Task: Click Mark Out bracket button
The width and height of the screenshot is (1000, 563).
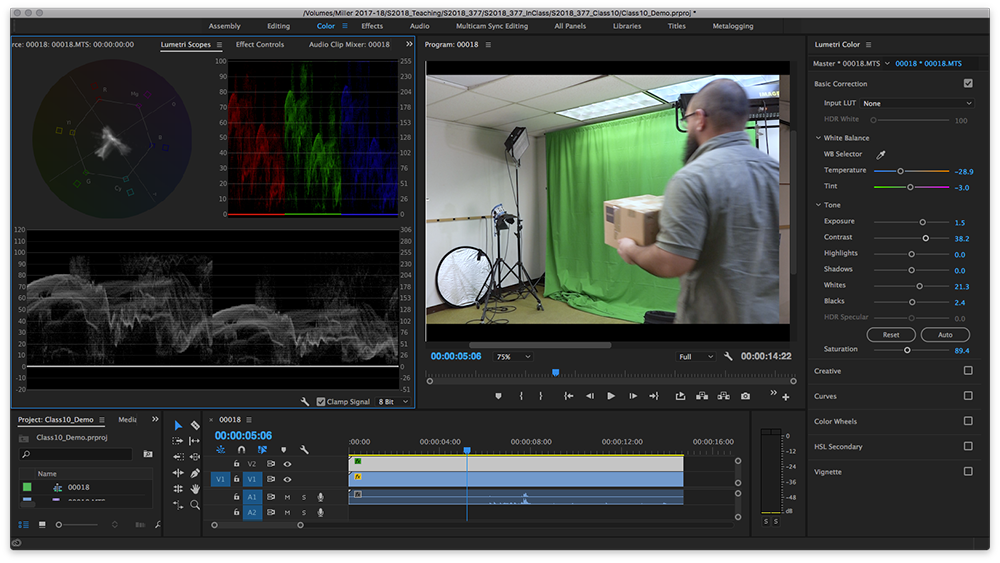Action: [x=541, y=396]
